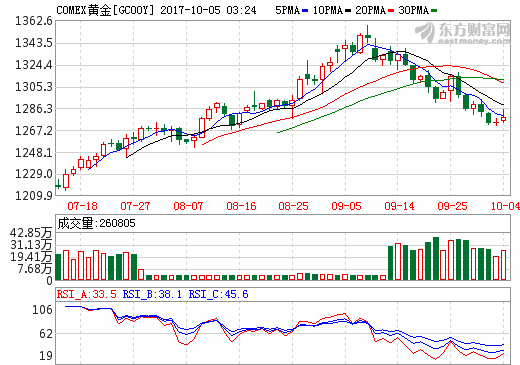Click the 08-07 date label
520x365 pixels.
(x=188, y=206)
